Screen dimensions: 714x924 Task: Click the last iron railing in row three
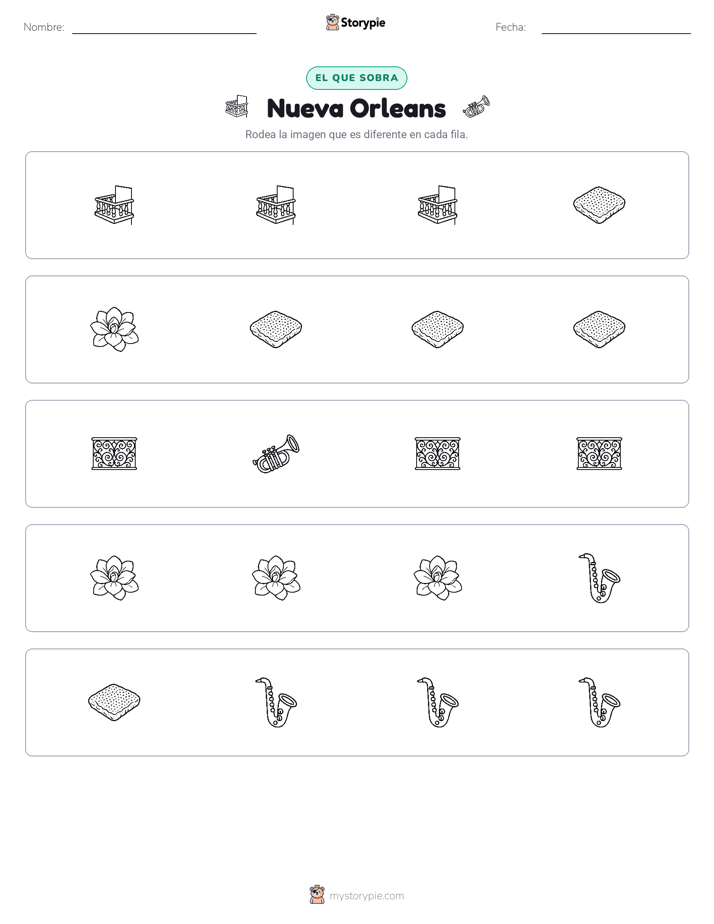[599, 454]
